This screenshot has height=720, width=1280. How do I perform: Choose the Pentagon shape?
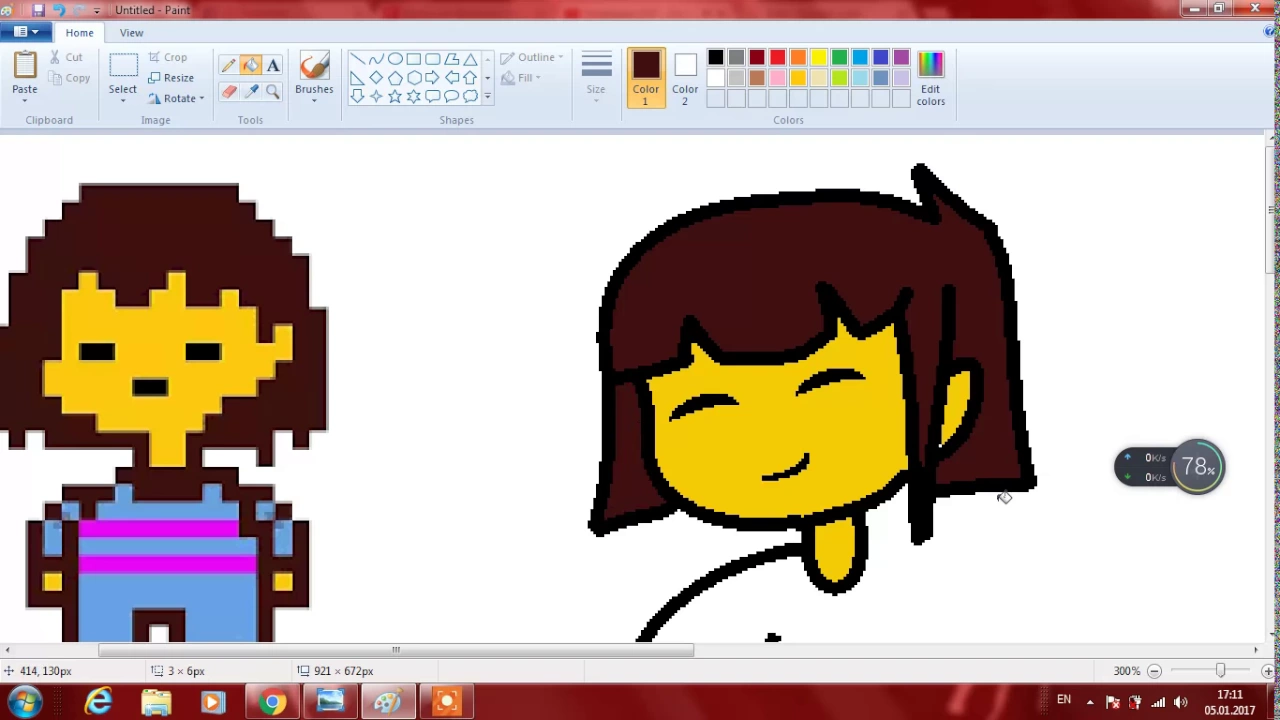395,78
